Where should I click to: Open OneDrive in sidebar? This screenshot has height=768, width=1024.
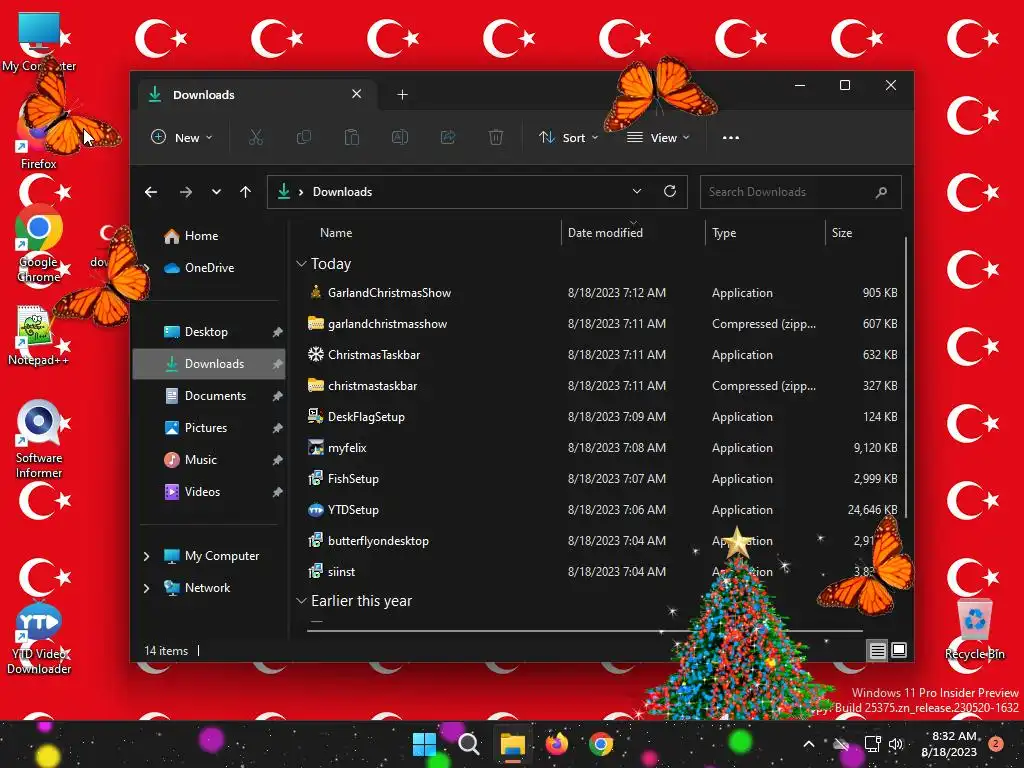coord(210,268)
